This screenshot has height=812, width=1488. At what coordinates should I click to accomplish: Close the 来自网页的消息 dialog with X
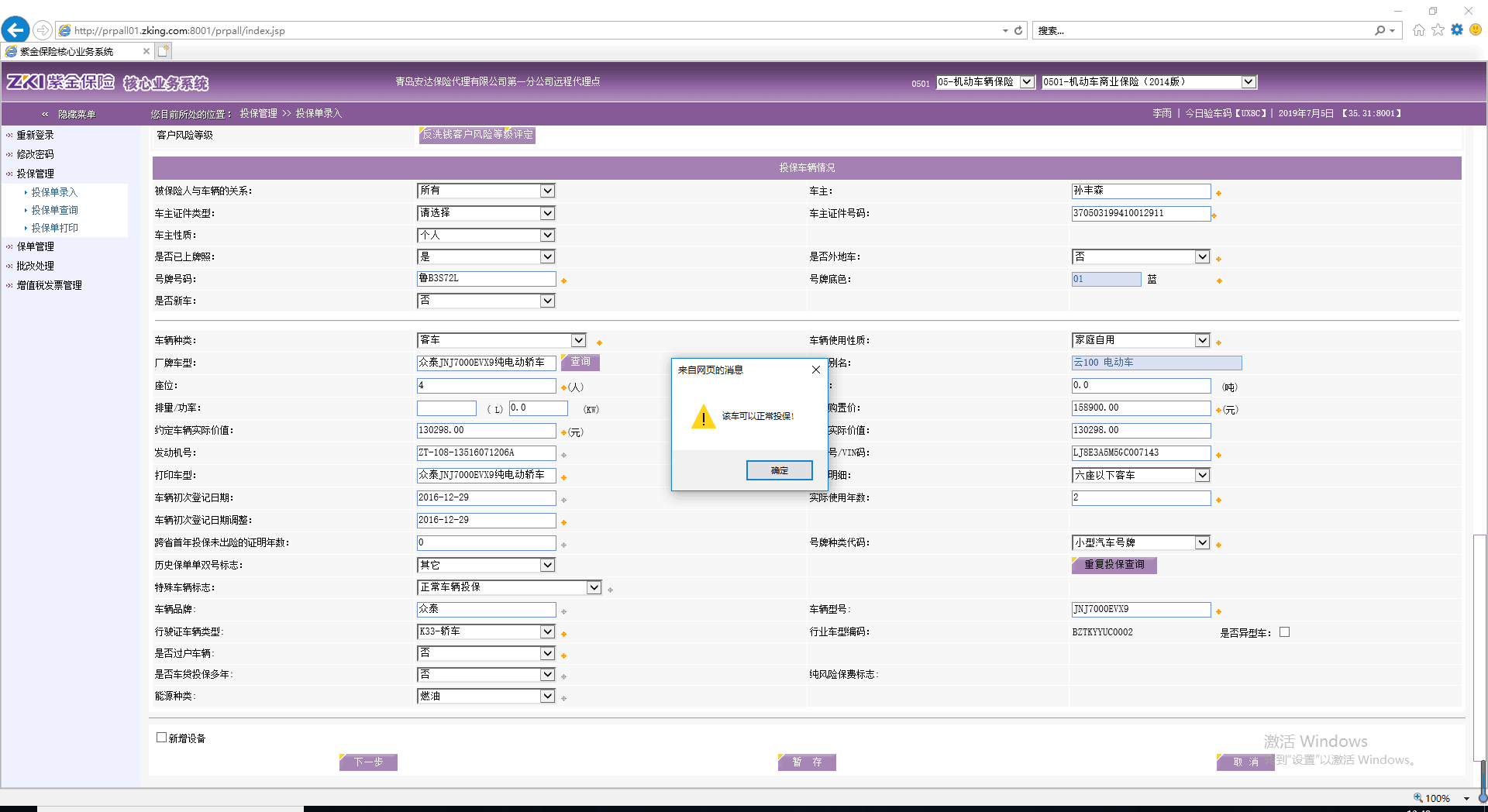(x=815, y=370)
